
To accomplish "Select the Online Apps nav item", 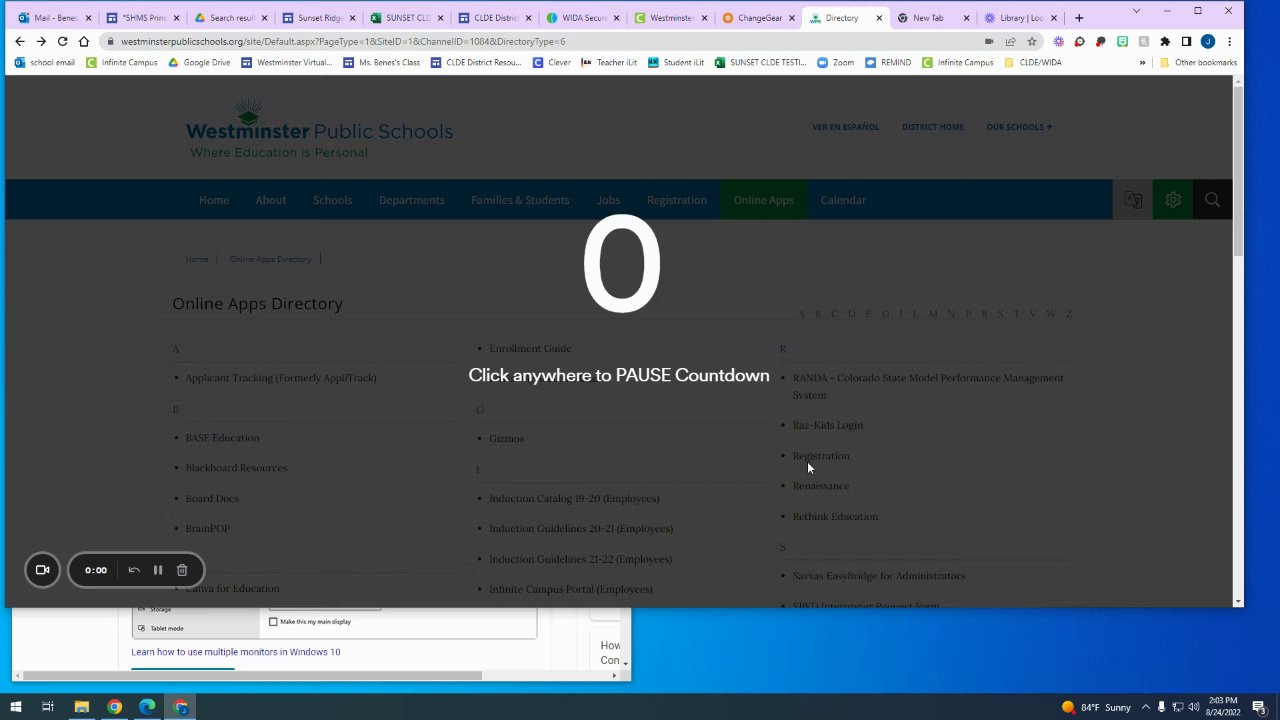I will pyautogui.click(x=763, y=200).
